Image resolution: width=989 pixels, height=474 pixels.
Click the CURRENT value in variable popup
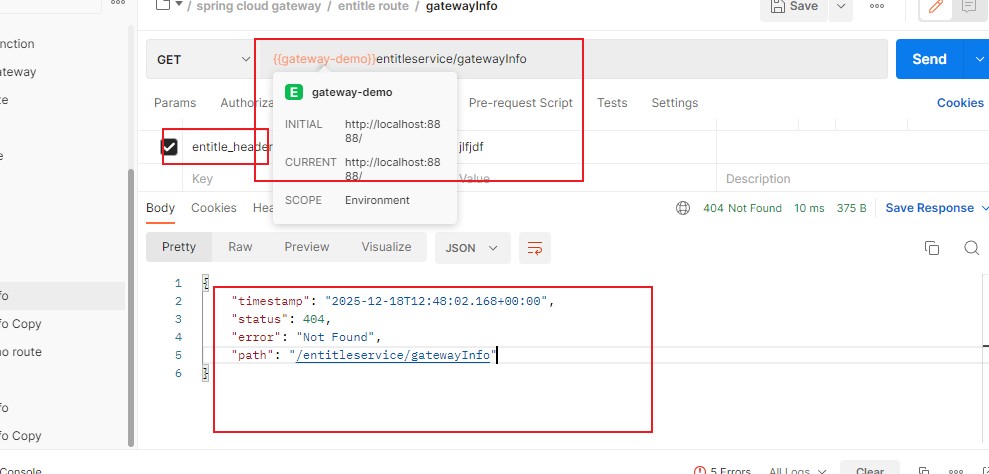pos(392,169)
